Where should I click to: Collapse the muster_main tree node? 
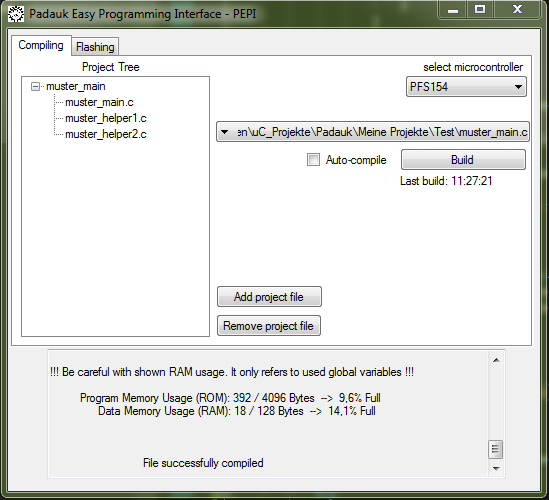point(35,86)
